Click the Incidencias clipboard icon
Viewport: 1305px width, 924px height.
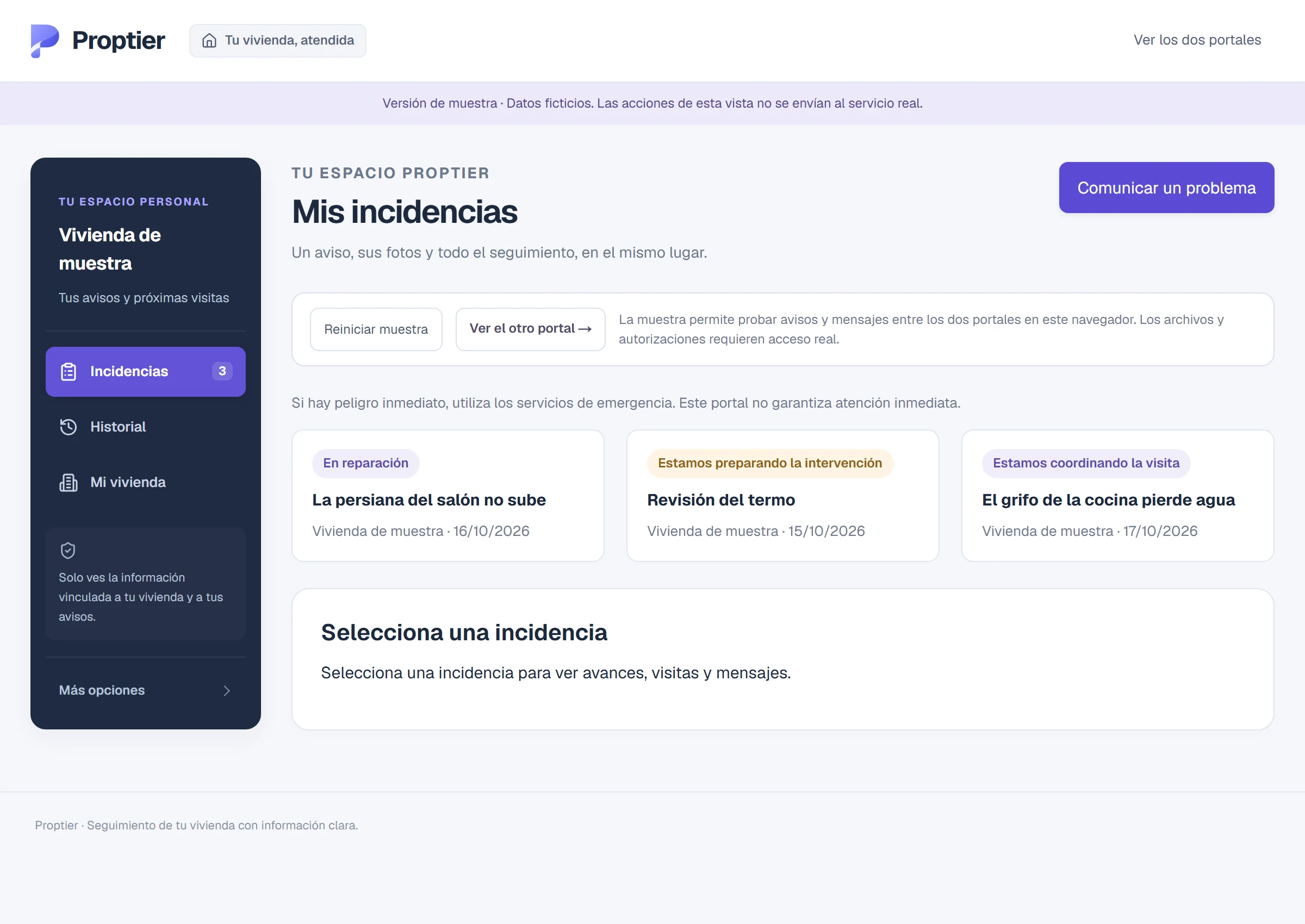coord(69,372)
